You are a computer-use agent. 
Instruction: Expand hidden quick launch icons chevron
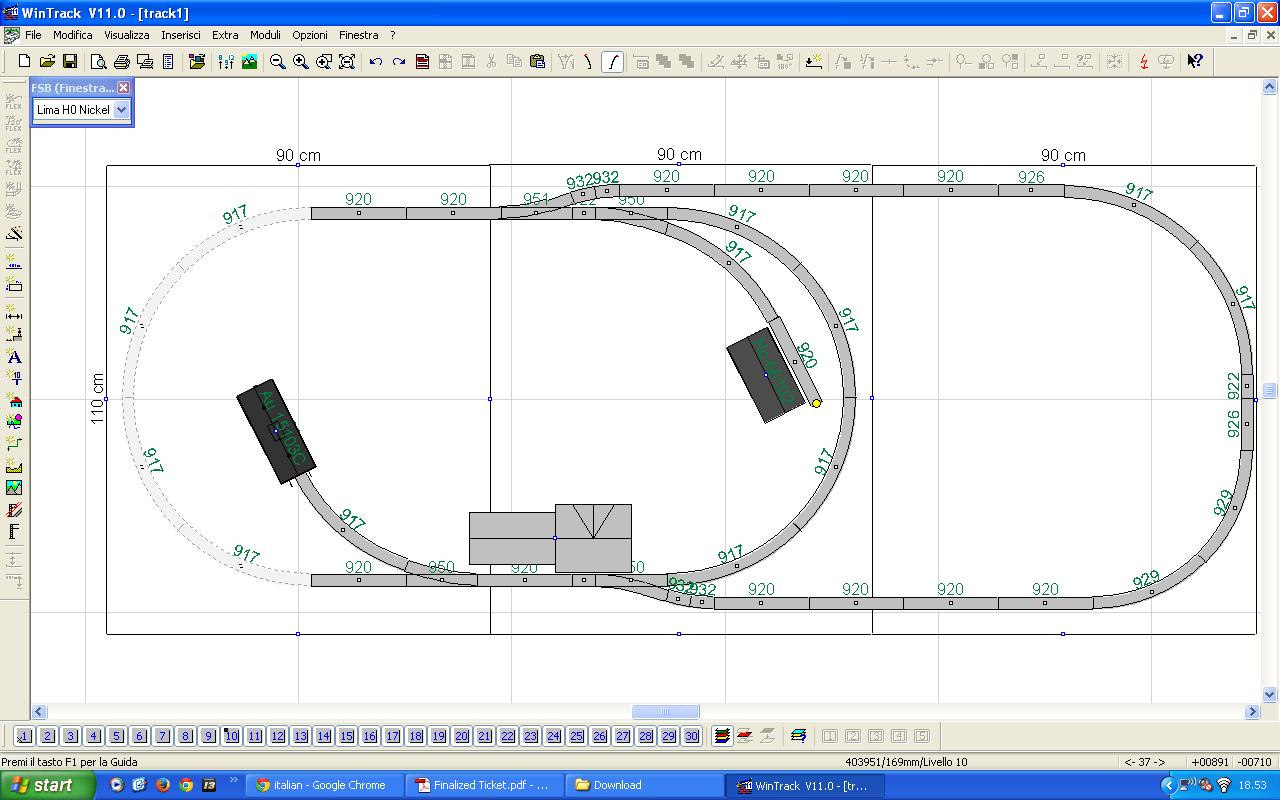(234, 780)
